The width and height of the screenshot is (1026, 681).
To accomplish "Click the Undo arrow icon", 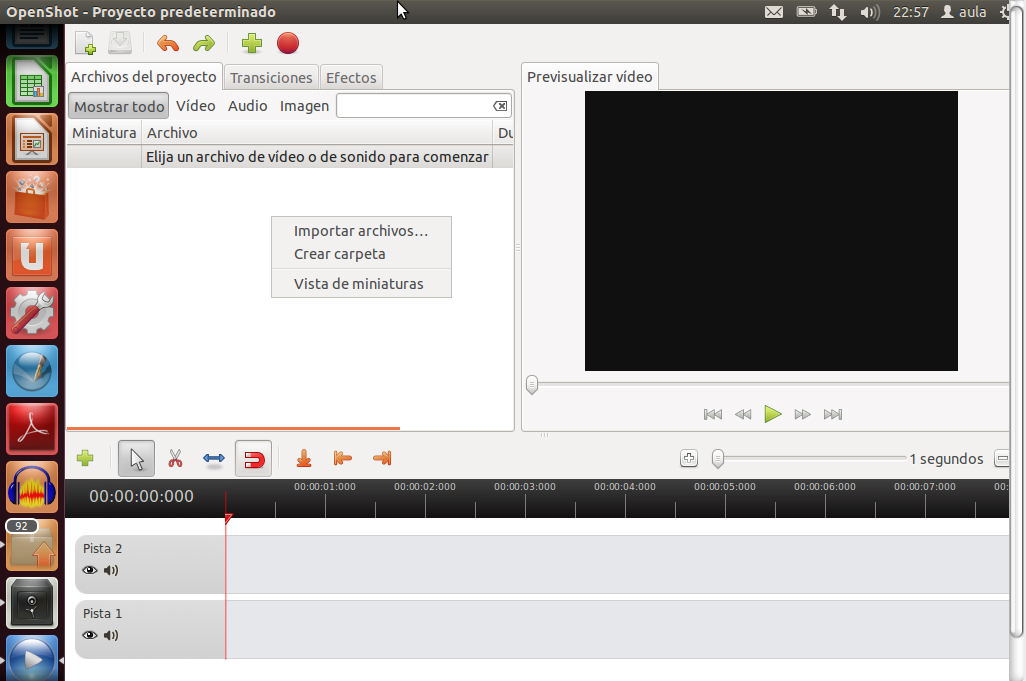I will point(168,43).
